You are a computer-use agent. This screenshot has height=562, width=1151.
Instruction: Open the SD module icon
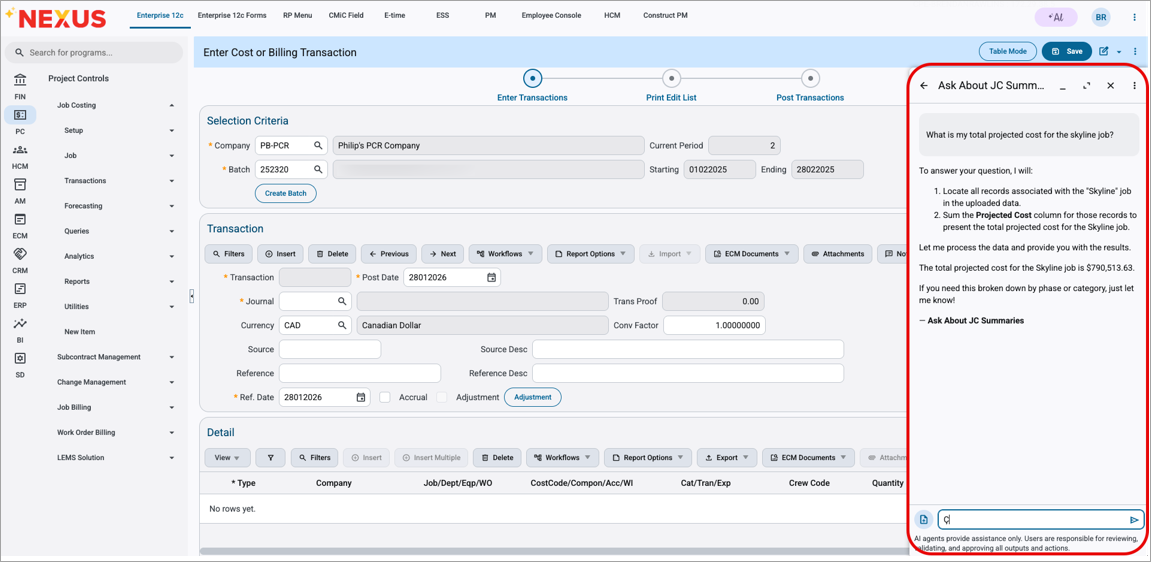click(20, 358)
